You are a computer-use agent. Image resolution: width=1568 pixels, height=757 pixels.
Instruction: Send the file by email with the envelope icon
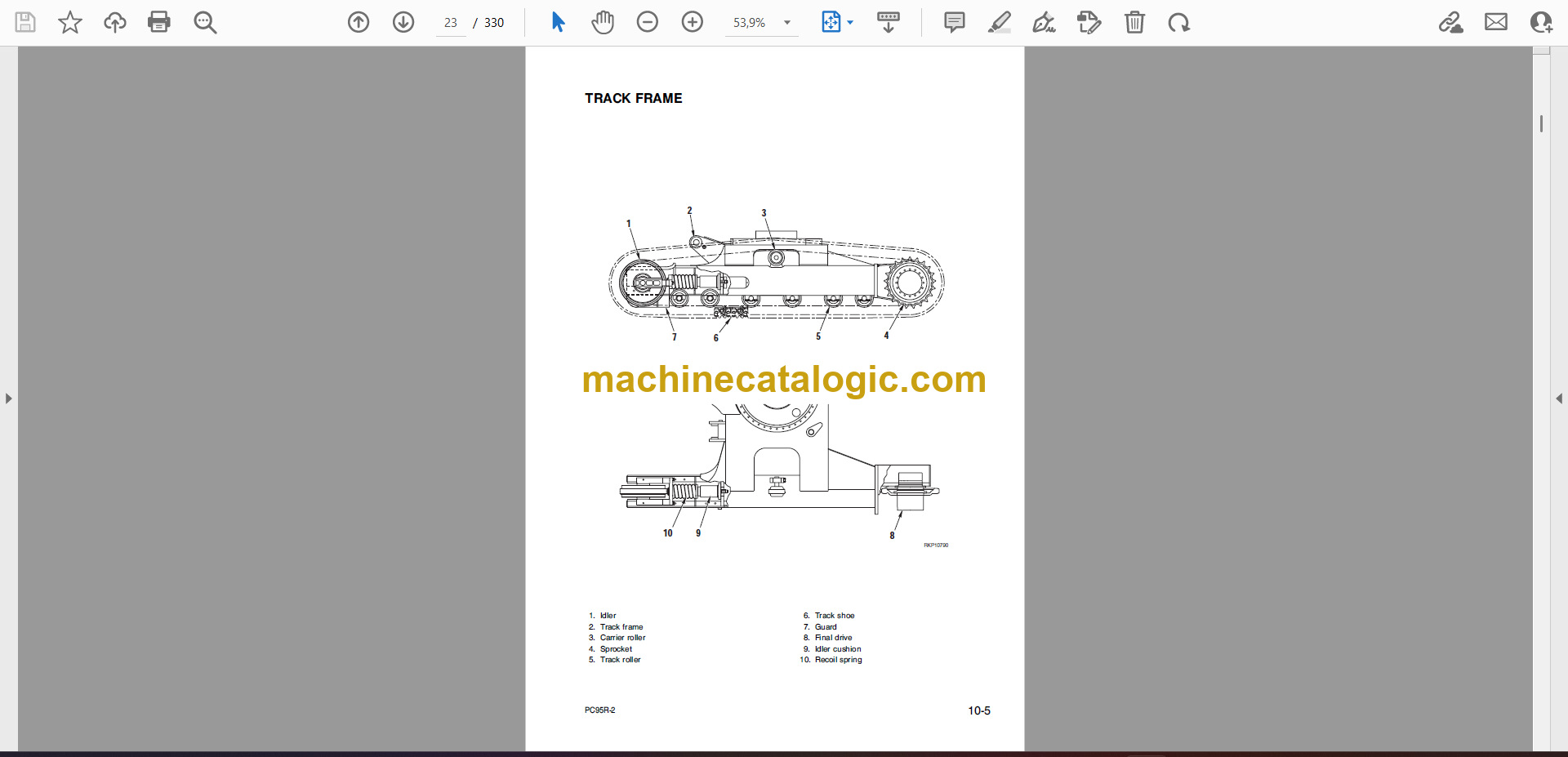pos(1496,22)
